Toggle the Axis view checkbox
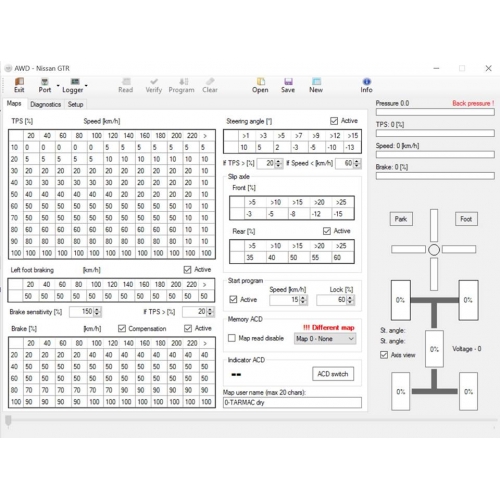This screenshot has width=500, height=500. pyautogui.click(x=384, y=355)
